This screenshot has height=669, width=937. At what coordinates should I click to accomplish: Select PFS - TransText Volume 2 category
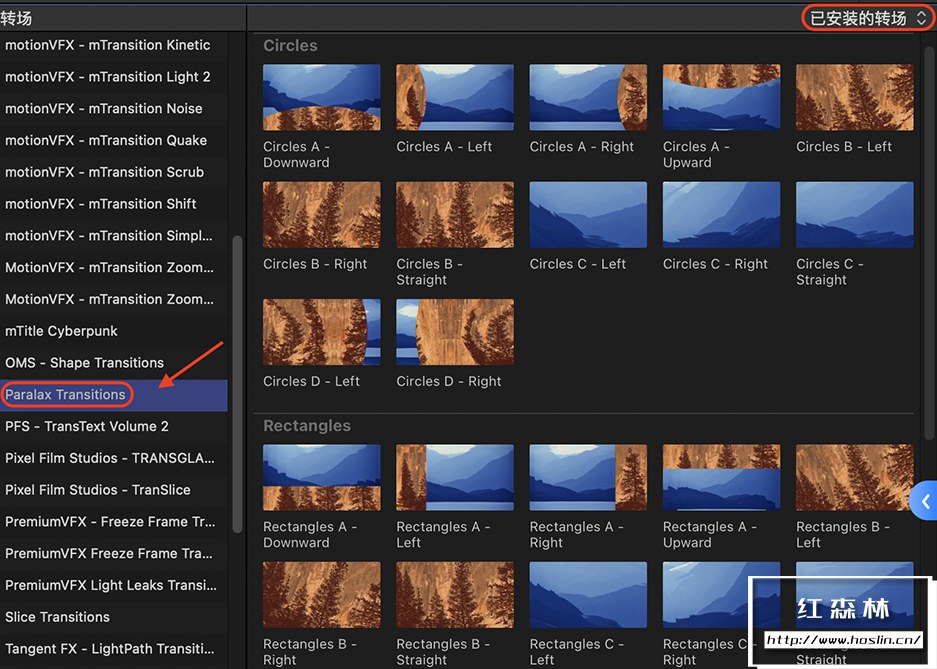[114, 426]
